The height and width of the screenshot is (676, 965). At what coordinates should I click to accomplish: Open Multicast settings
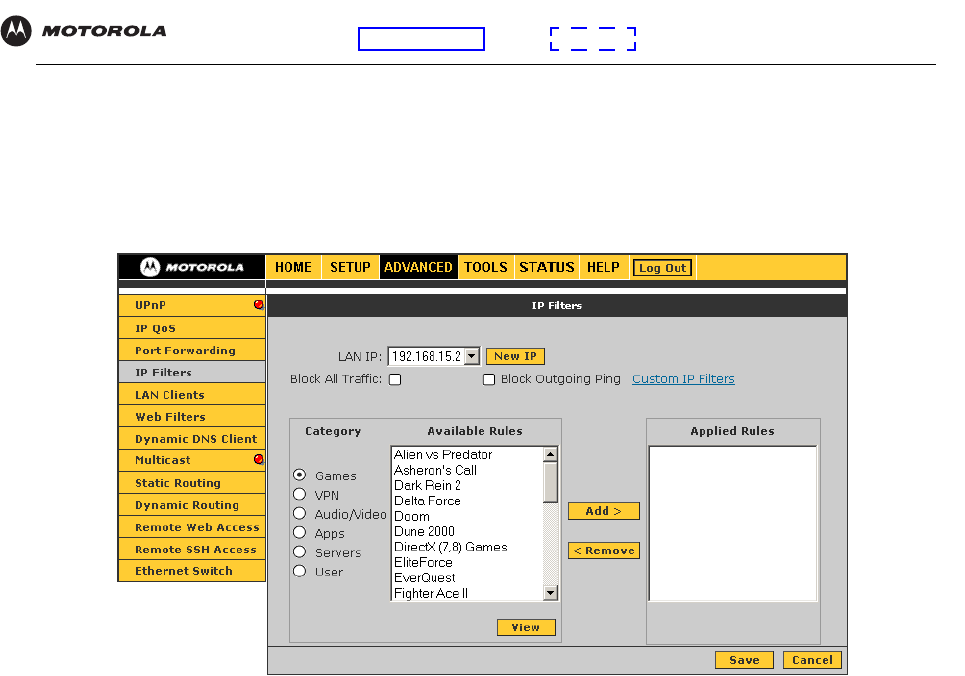click(x=191, y=461)
